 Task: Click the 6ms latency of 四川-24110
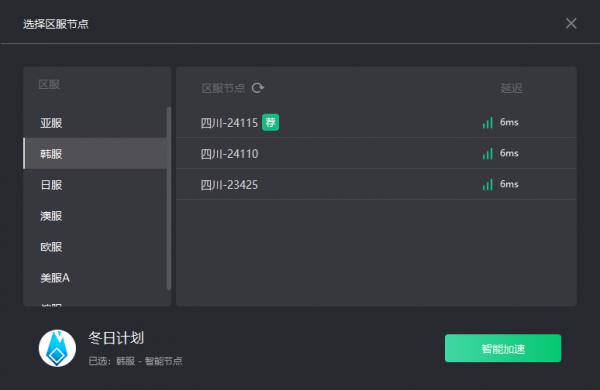point(509,153)
